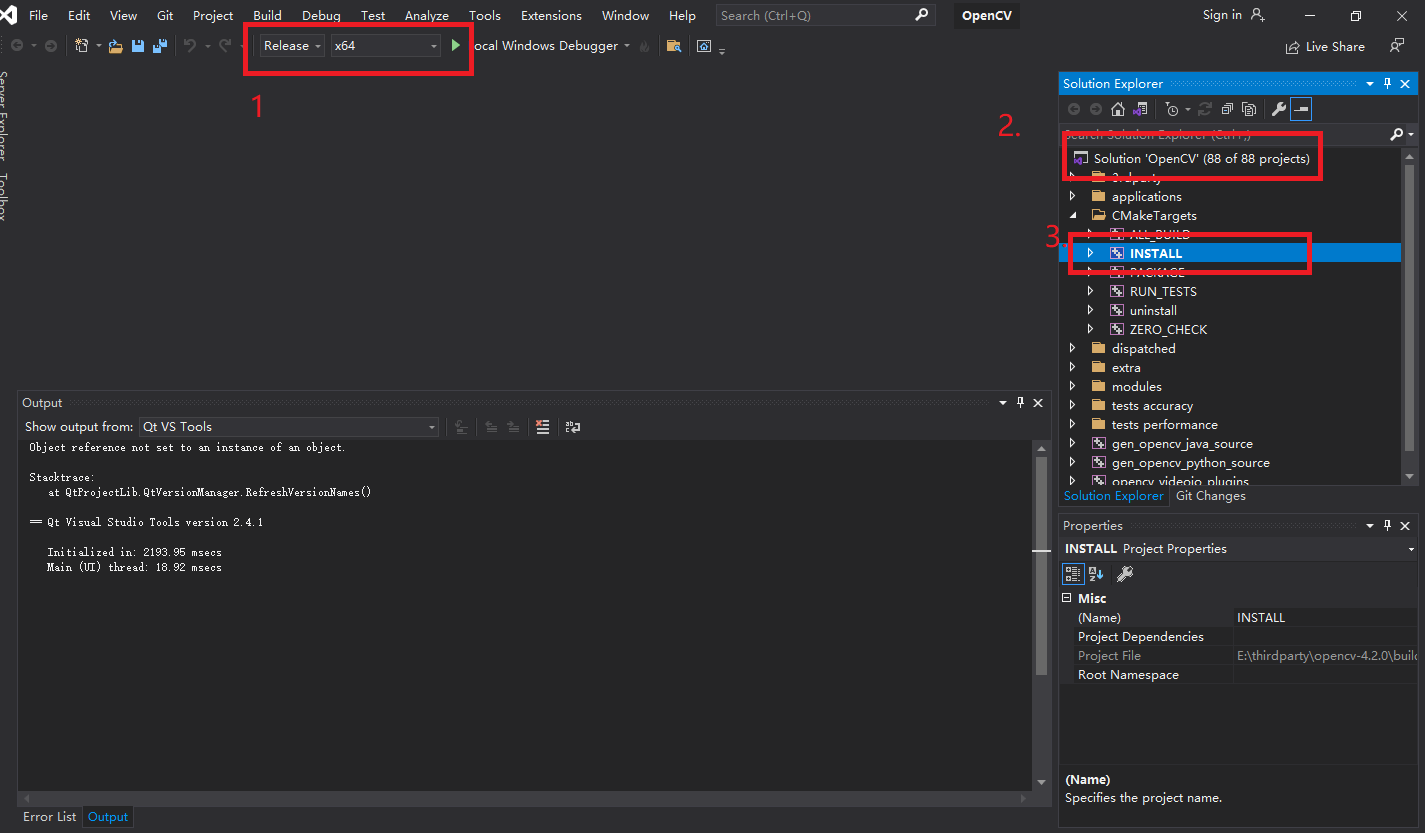Expand the applications folder node
Screen dimensions: 1425x833
(1073, 197)
